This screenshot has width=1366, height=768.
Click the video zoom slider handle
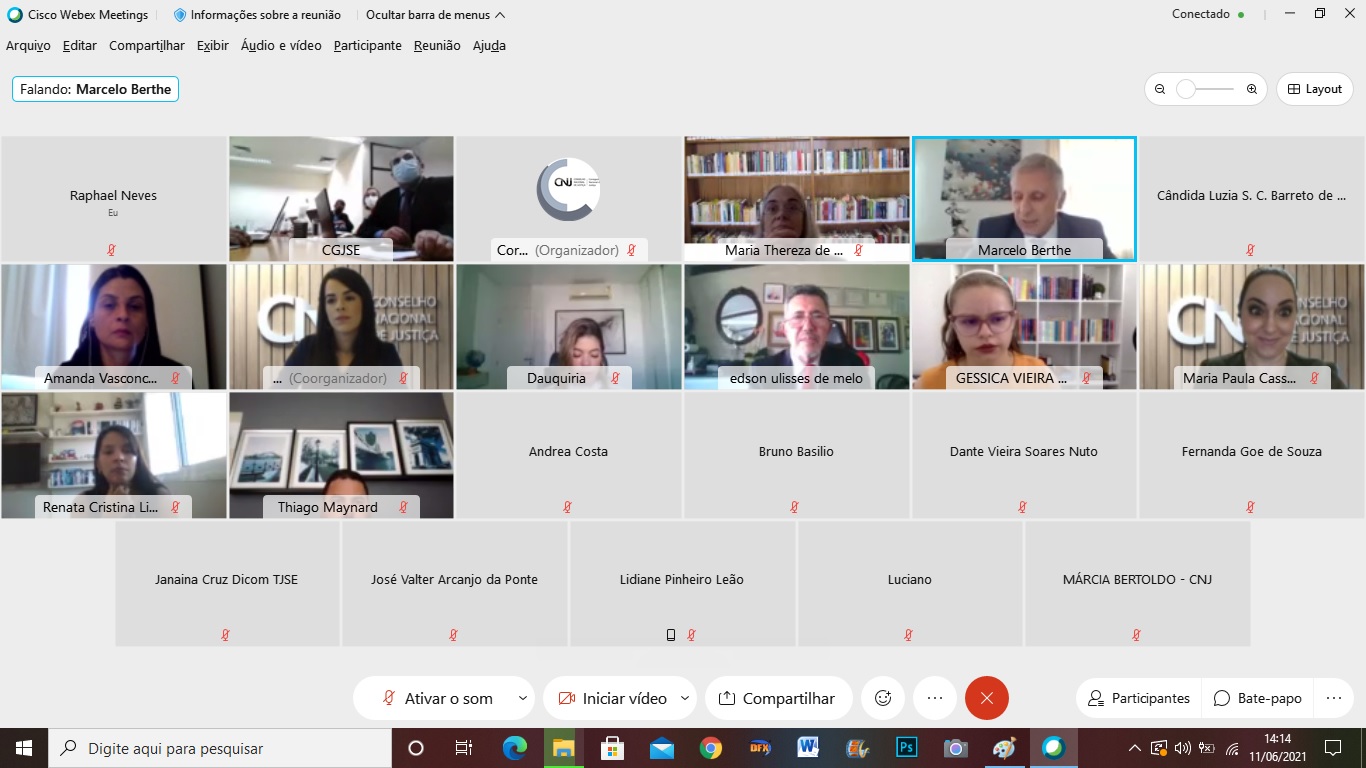(x=1186, y=89)
